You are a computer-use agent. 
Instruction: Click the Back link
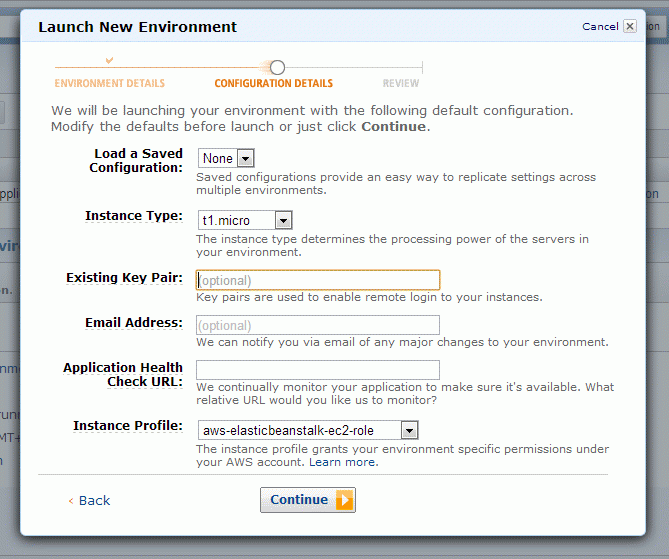pos(94,501)
